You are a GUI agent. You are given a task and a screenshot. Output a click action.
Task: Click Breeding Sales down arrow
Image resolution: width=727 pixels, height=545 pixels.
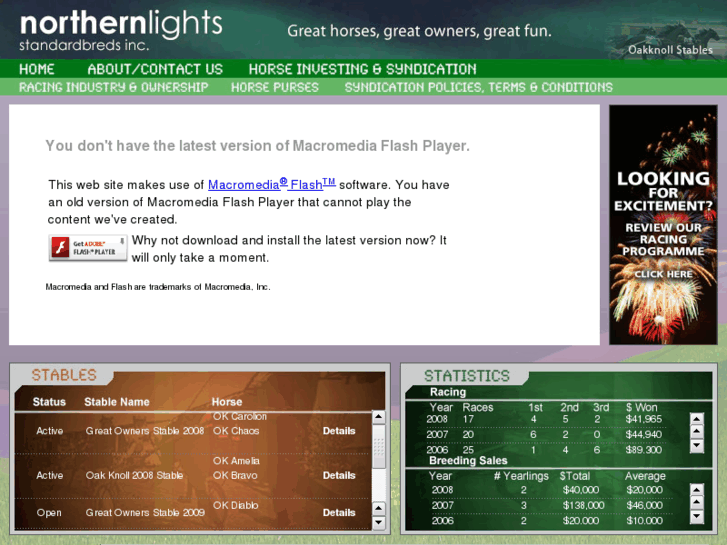coord(697,516)
